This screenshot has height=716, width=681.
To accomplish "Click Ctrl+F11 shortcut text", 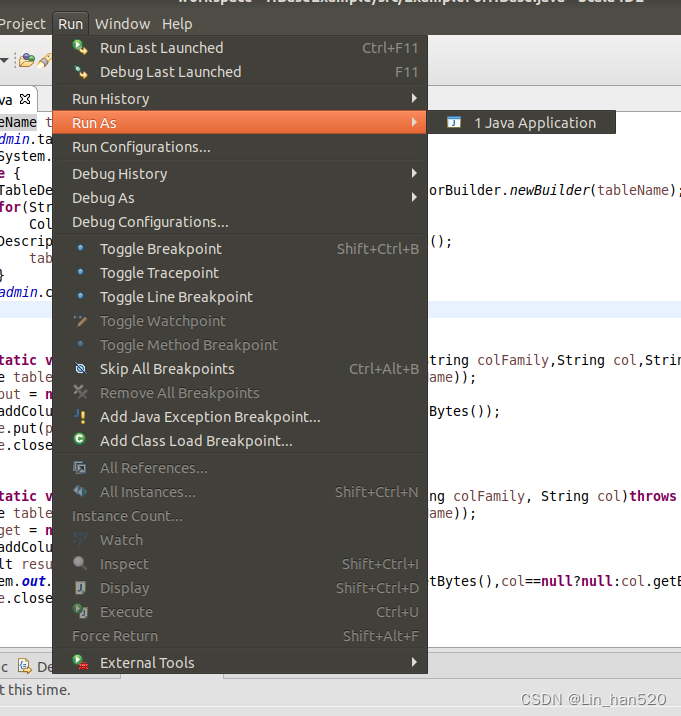I will [x=390, y=48].
